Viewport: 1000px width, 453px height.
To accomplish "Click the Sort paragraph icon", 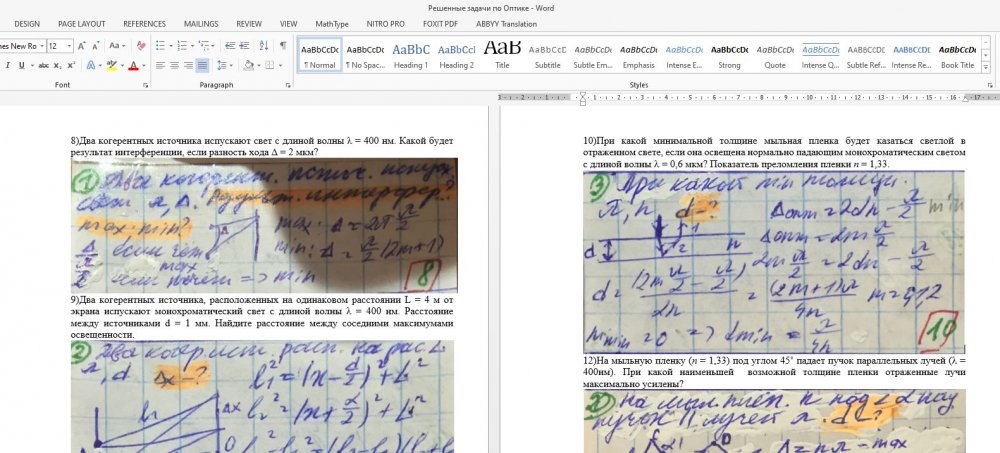I will (262, 46).
